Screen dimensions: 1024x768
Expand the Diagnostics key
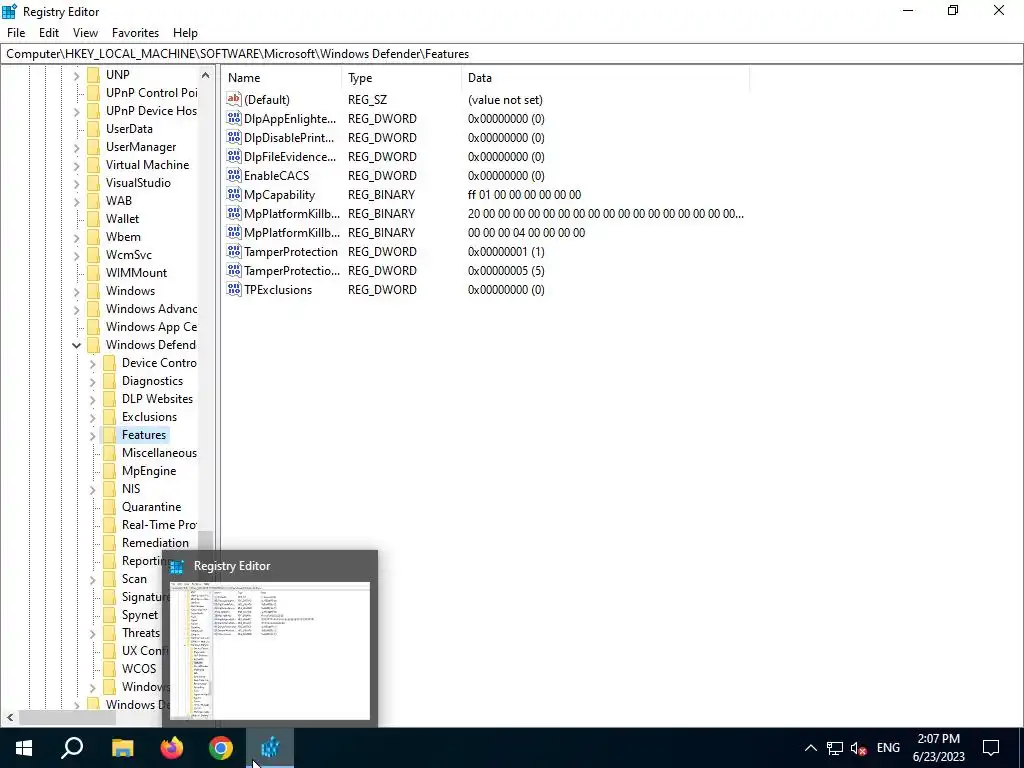point(92,381)
